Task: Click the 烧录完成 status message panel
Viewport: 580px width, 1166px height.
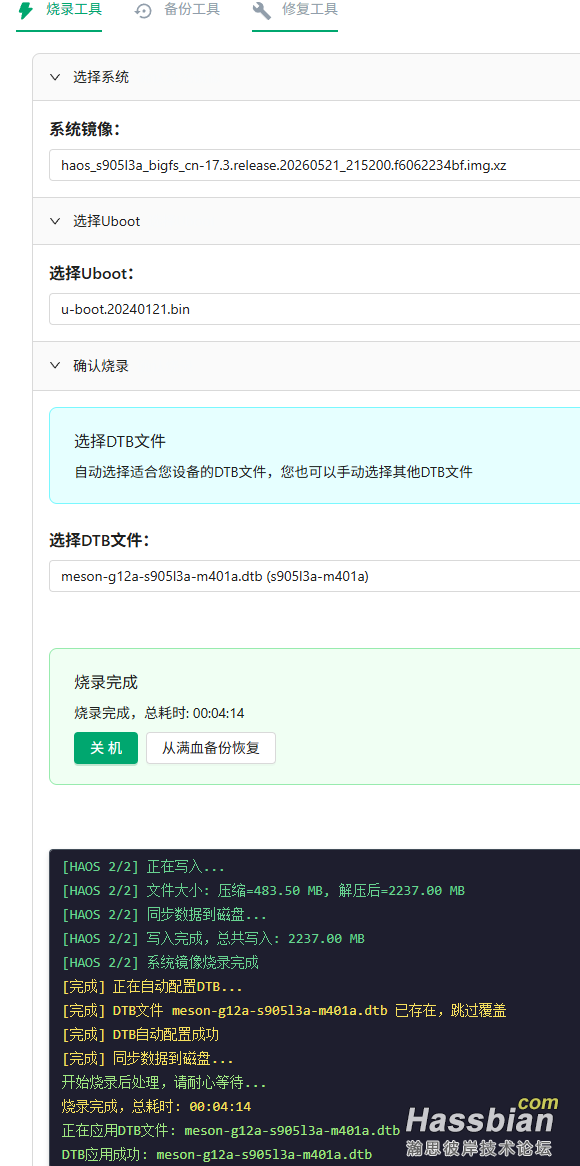Action: pyautogui.click(x=315, y=716)
